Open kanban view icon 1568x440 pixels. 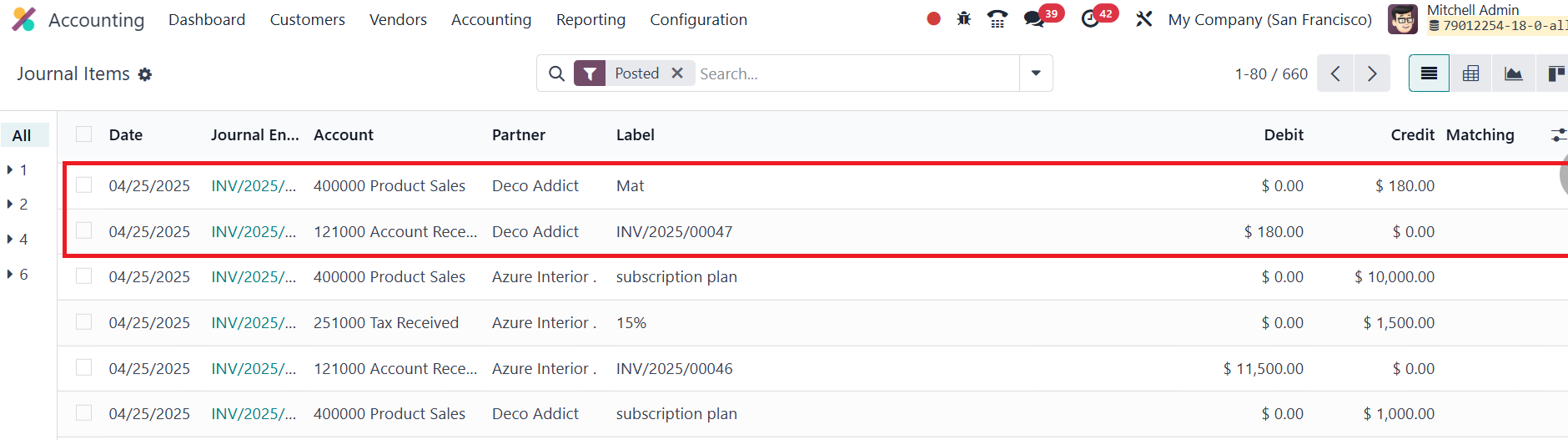click(1555, 73)
